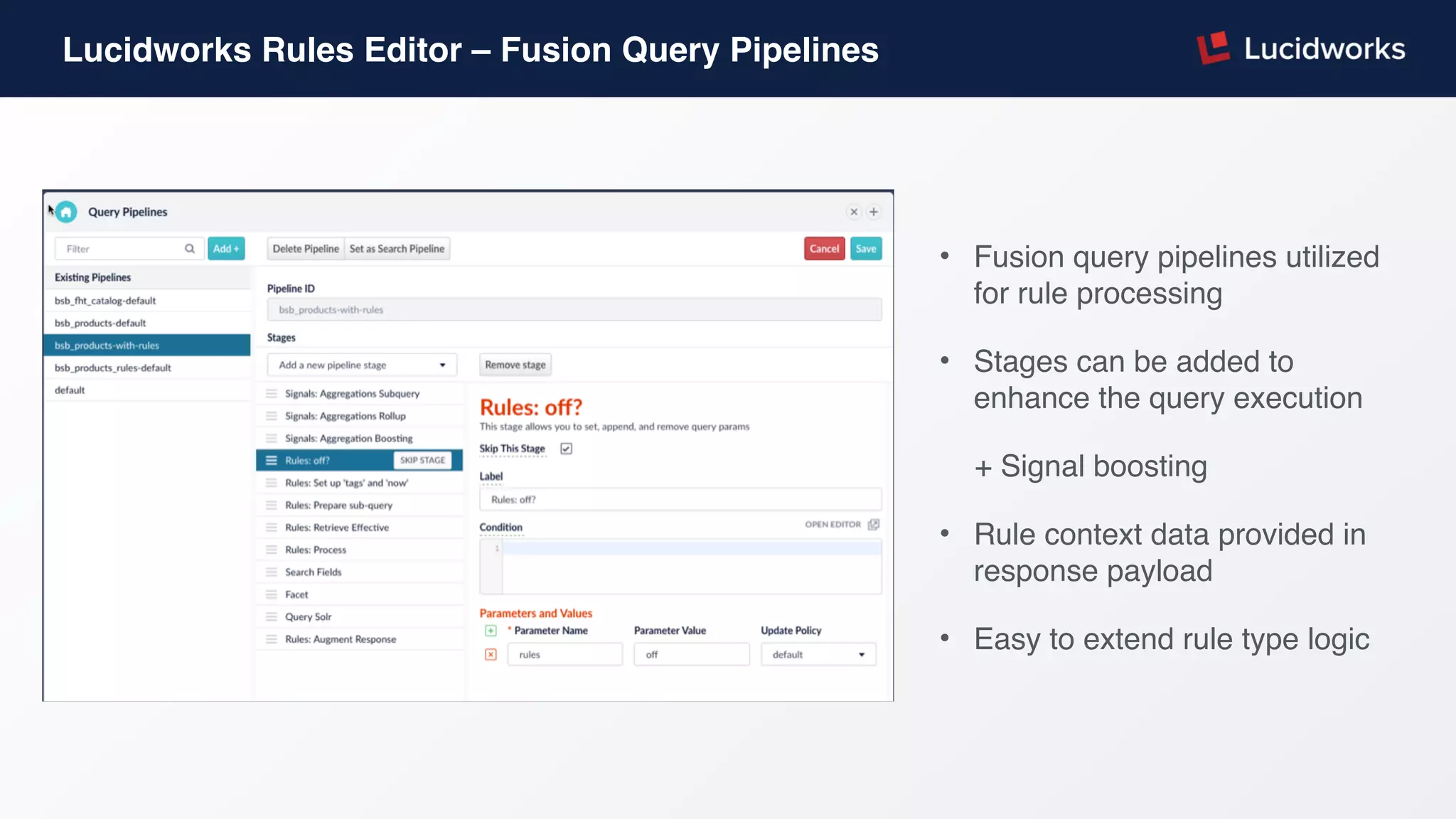Select bsb_fht_catalog-default pipeline
This screenshot has height=819, width=1456.
[x=147, y=301]
